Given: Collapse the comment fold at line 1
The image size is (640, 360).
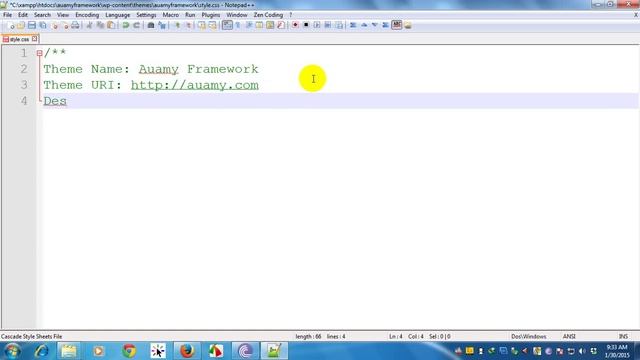Looking at the screenshot, I should pos(40,53).
